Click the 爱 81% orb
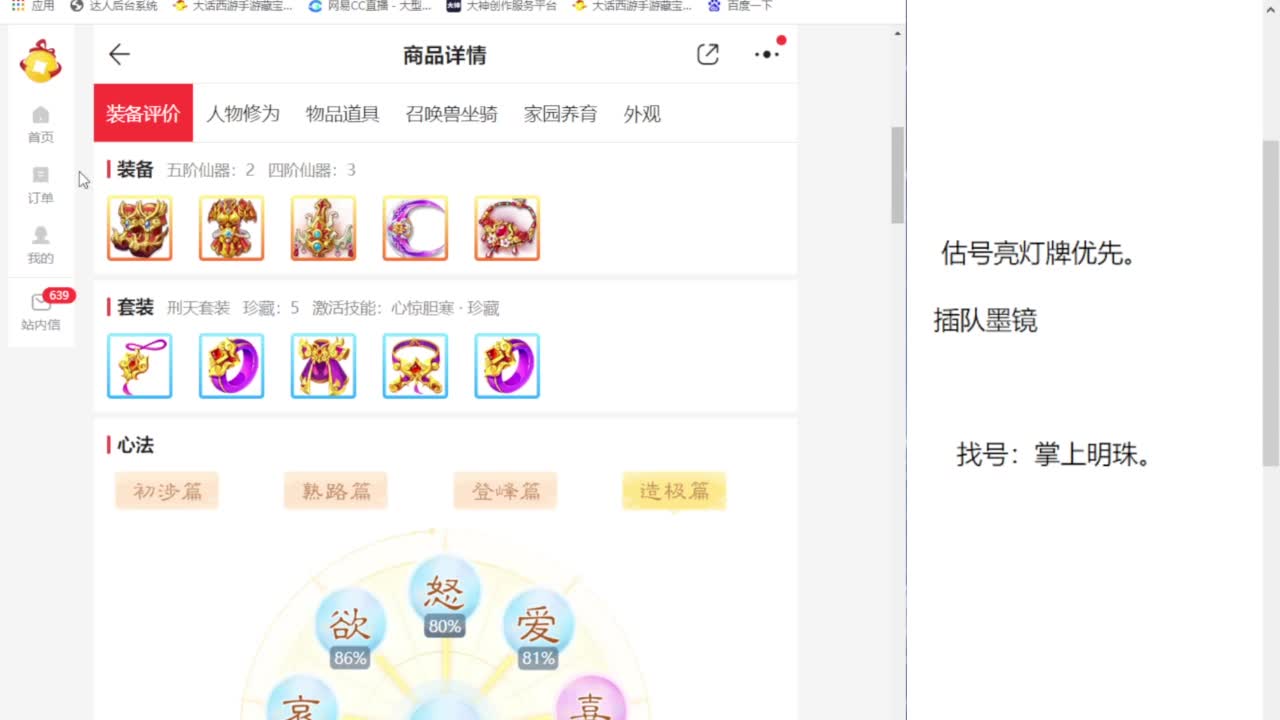The image size is (1280, 720). tap(538, 630)
